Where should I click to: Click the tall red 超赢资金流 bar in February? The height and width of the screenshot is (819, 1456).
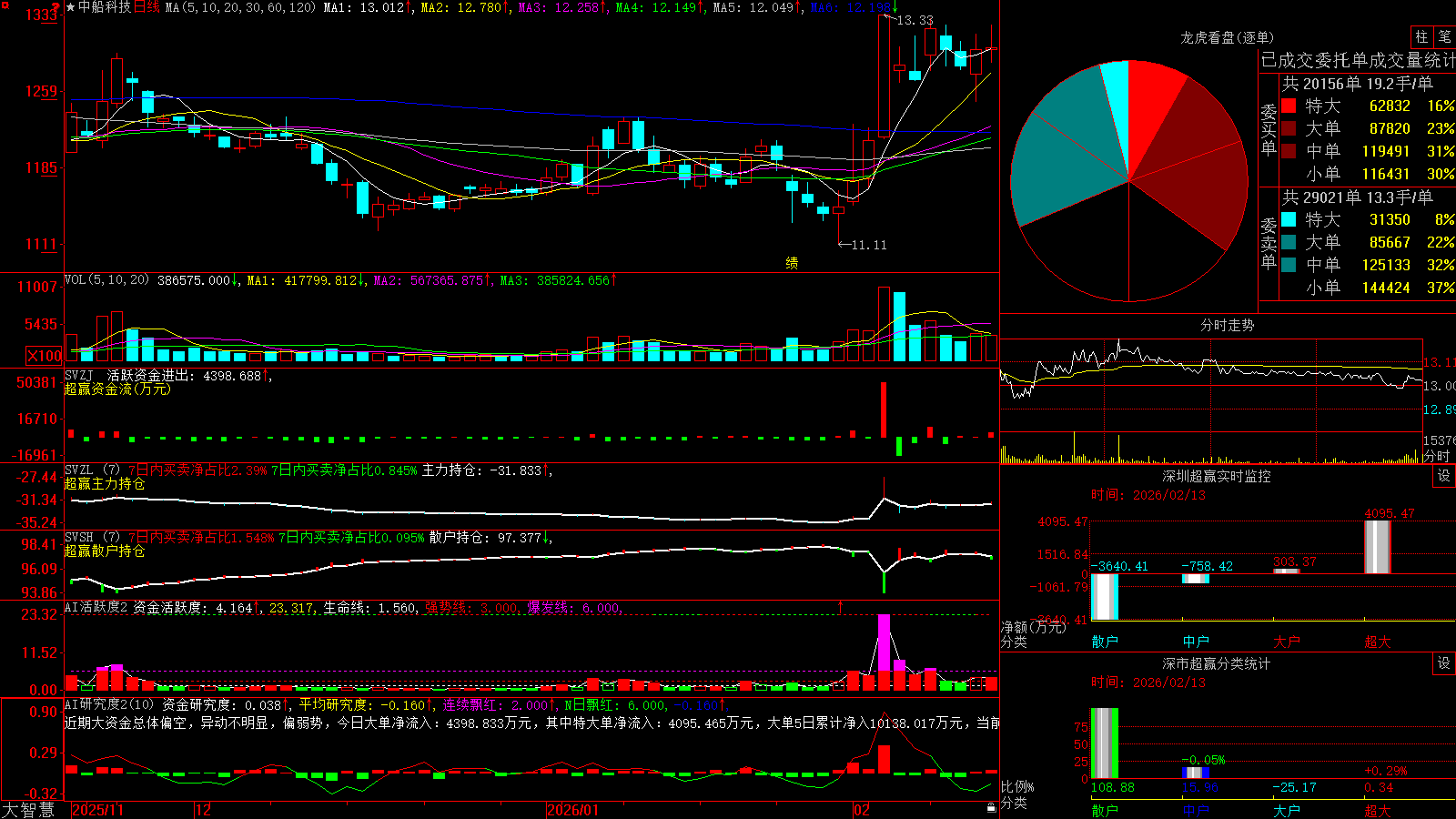point(883,409)
